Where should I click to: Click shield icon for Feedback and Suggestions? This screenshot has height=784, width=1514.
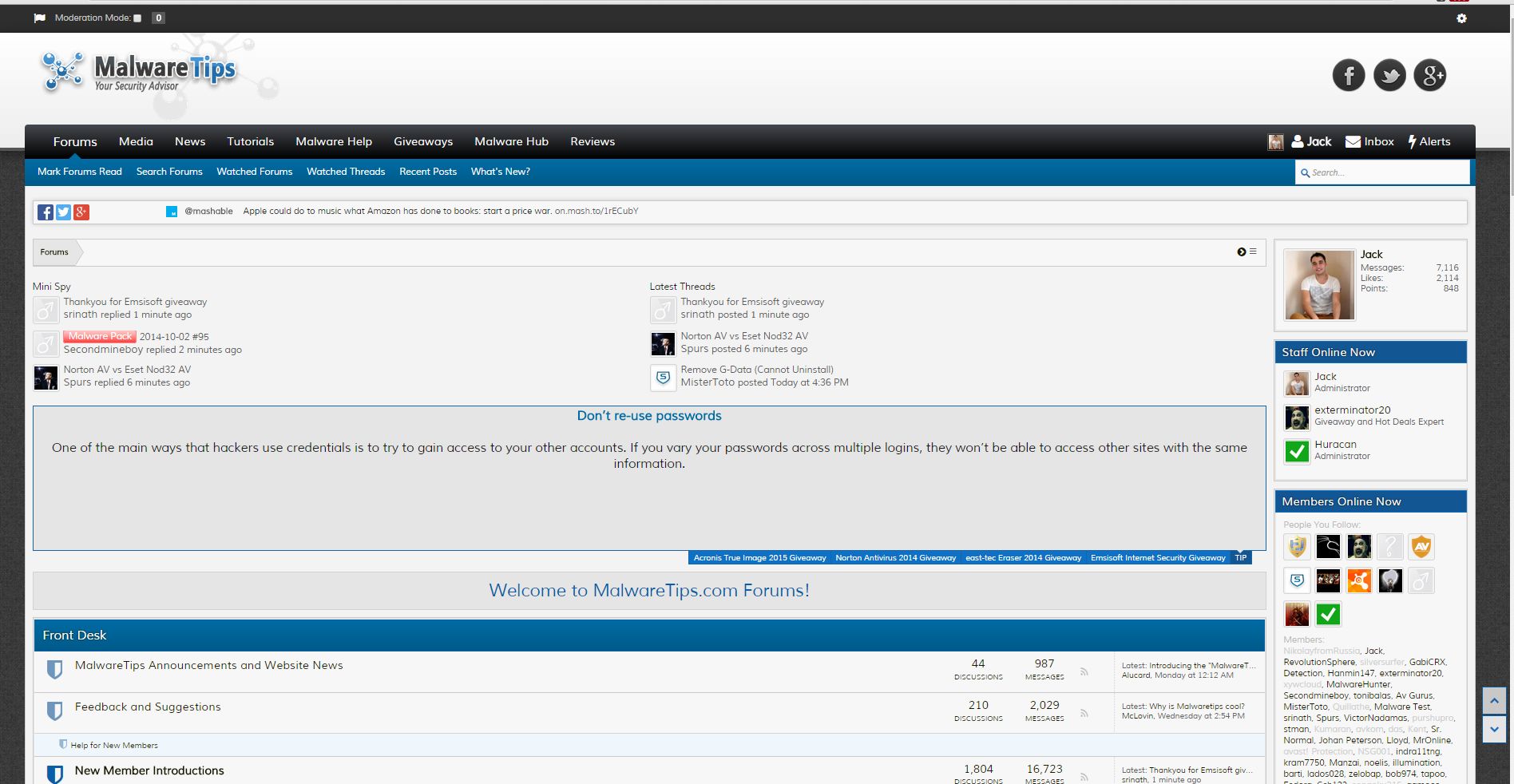[54, 711]
